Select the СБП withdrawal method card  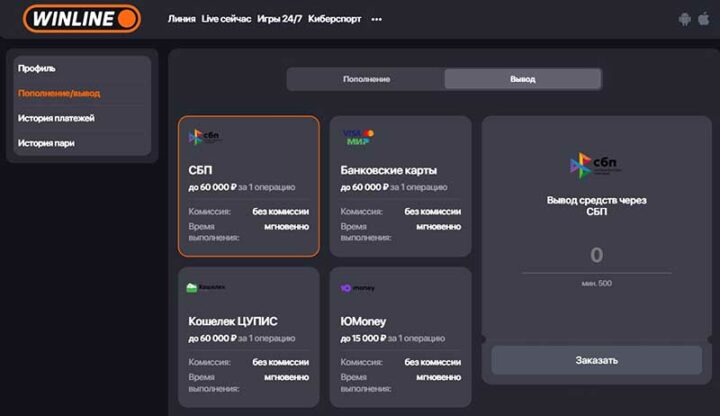(x=248, y=186)
